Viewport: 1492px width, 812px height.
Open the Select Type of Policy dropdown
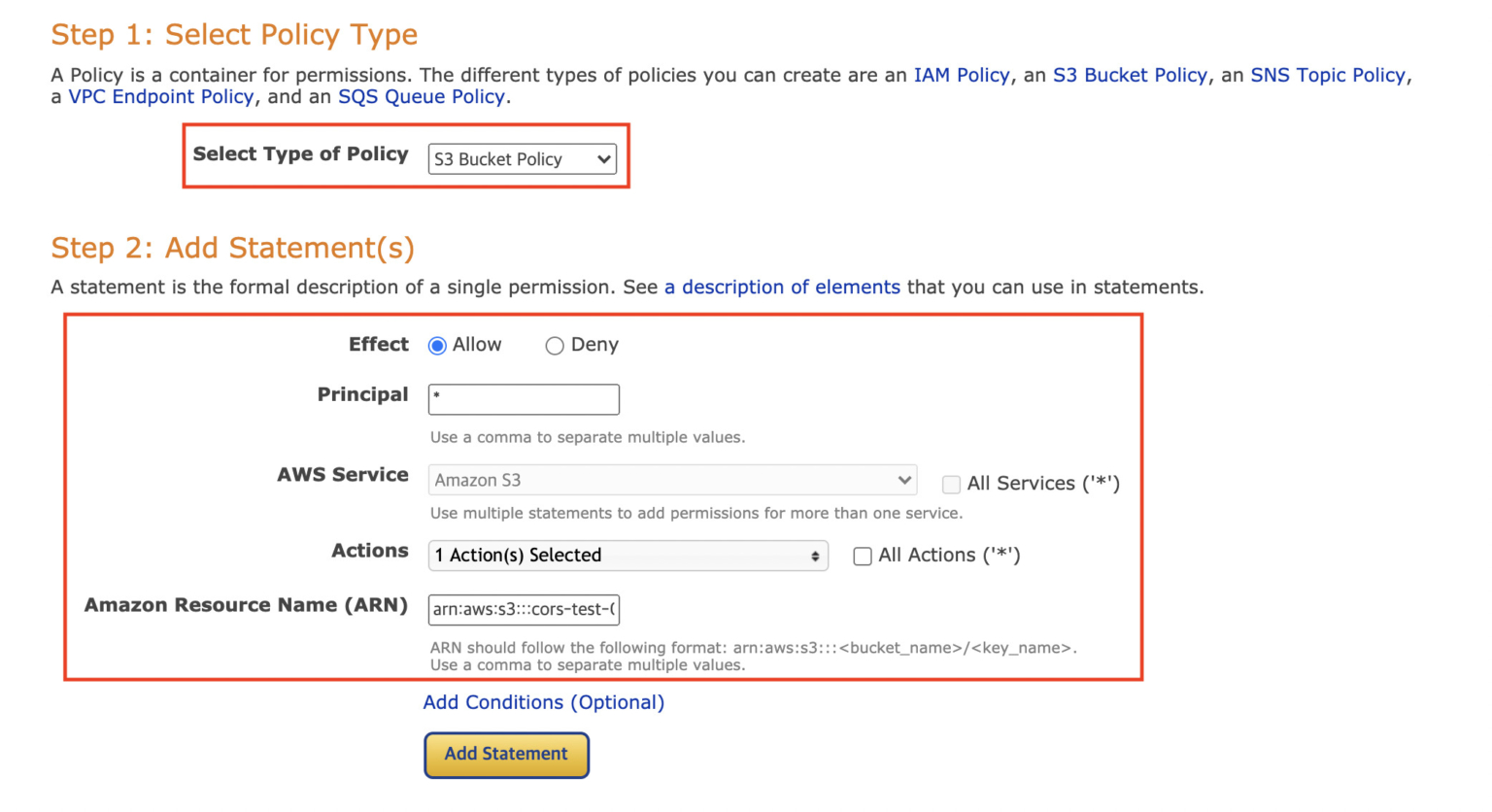pos(522,159)
